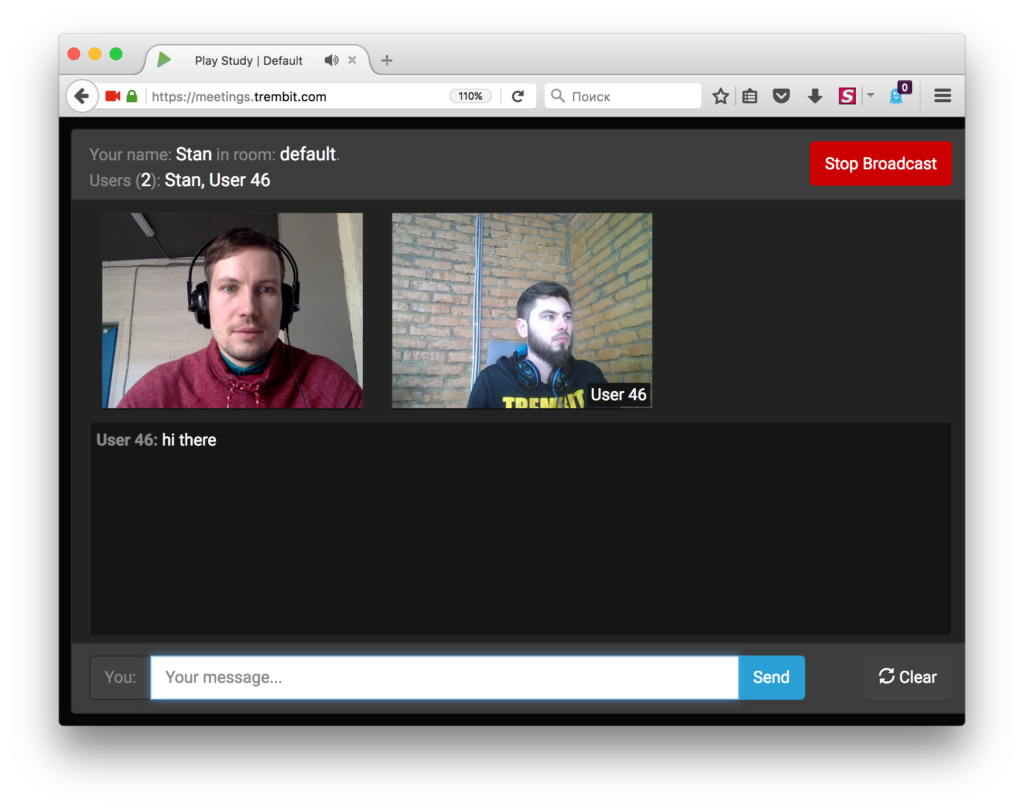Click the User 46 label on video

[x=618, y=395]
